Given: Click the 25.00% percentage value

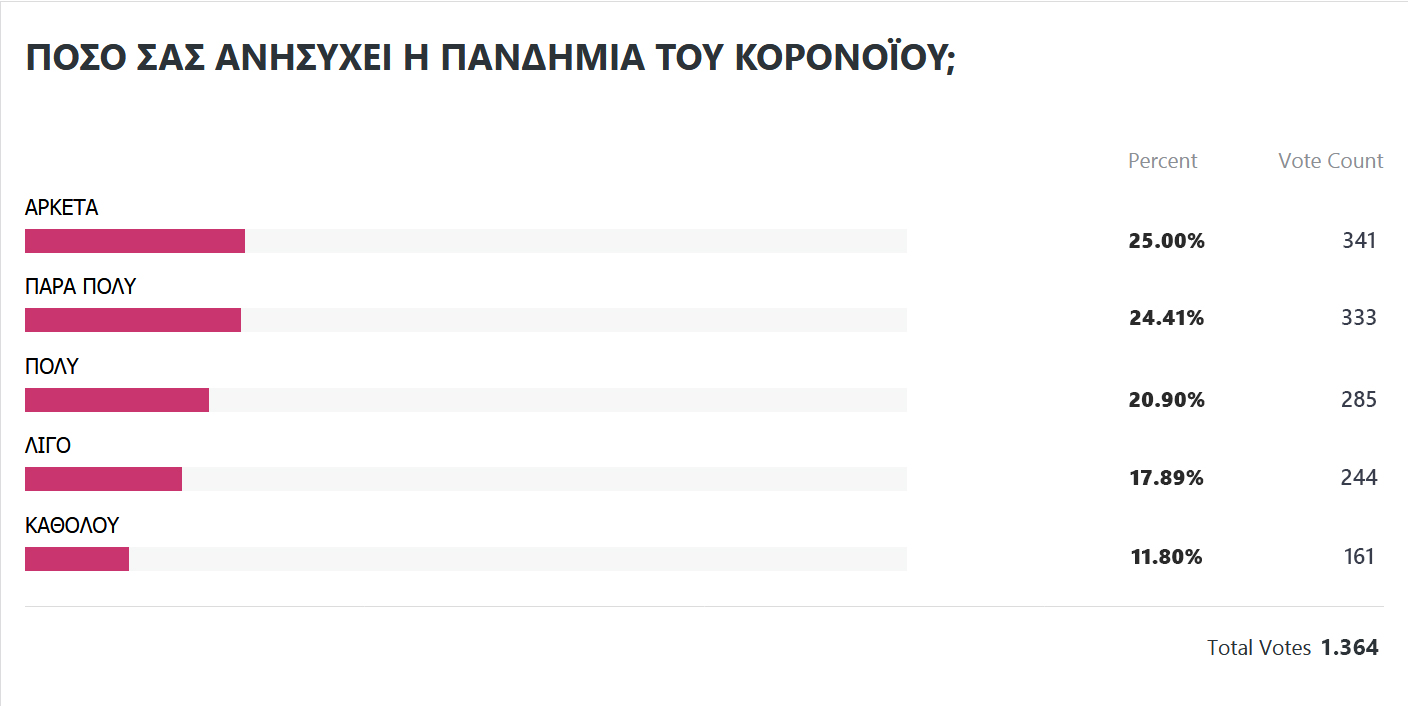Looking at the screenshot, I should [1166, 241].
